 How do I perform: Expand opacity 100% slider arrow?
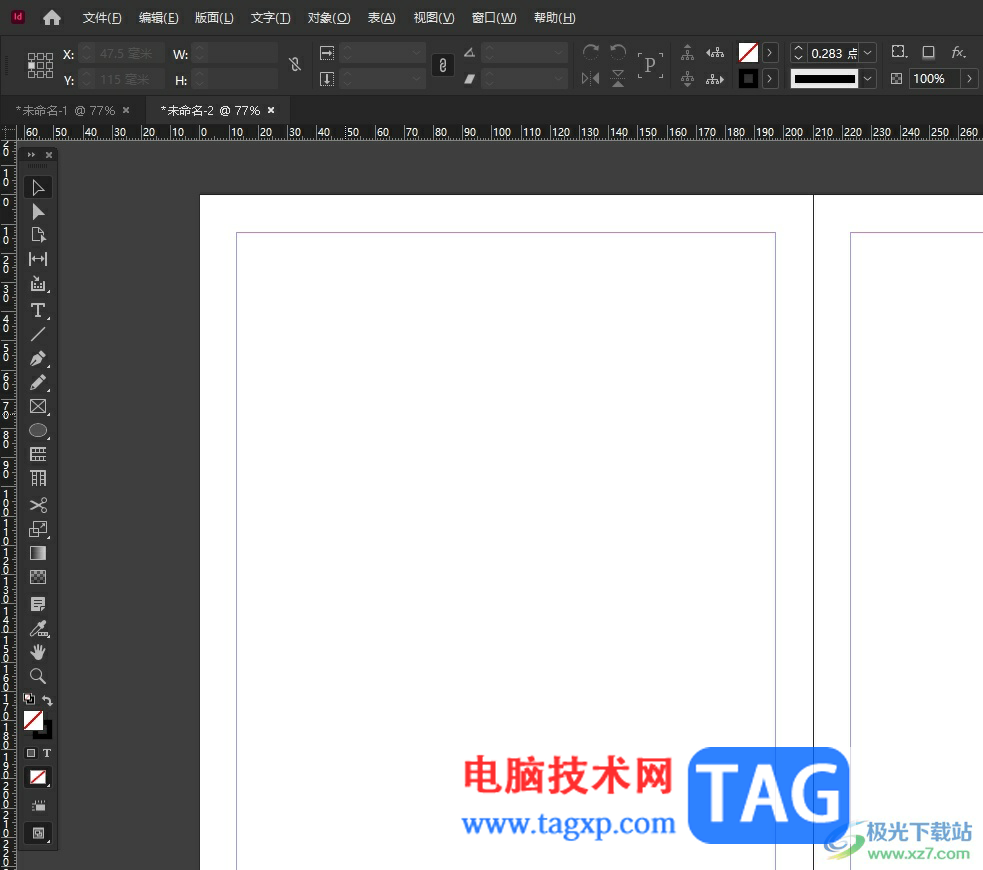[x=969, y=78]
